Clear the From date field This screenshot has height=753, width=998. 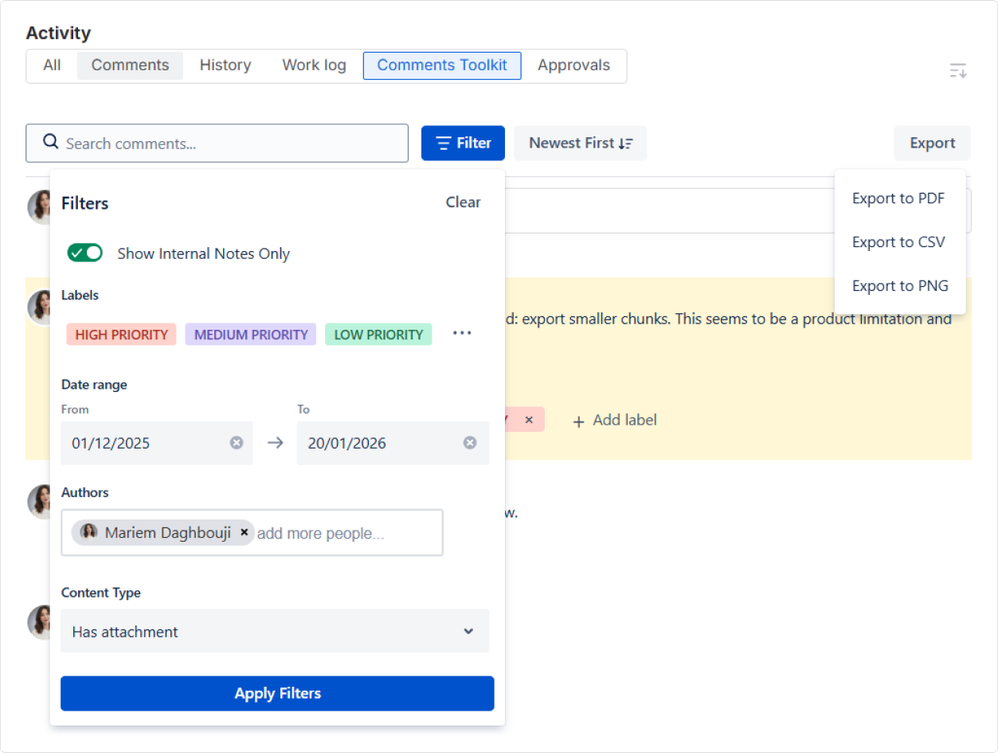236,442
